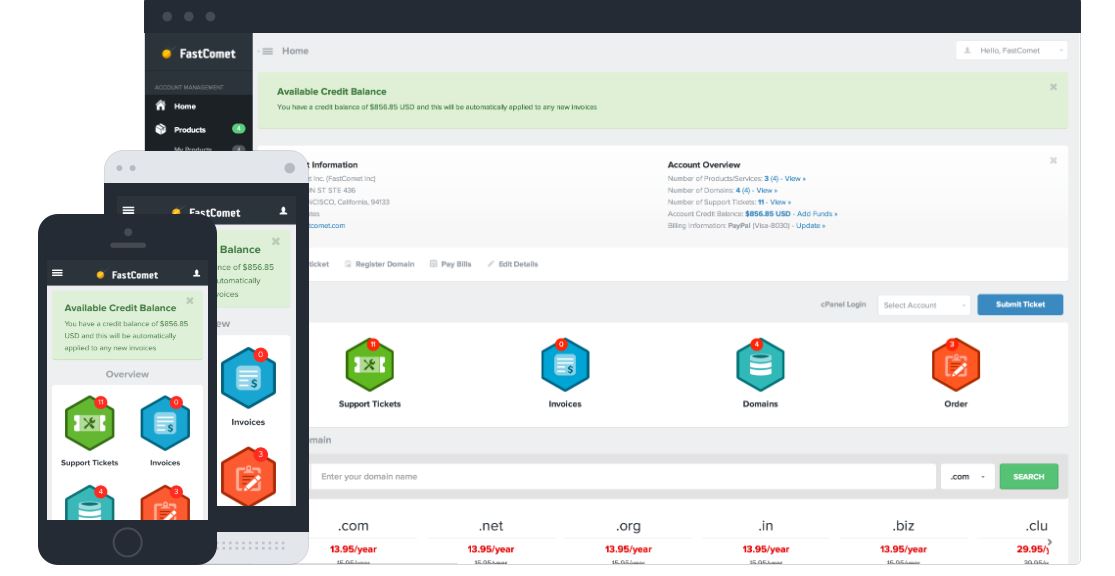Click Add Funds link
Viewport: 1115px width, 576px height.
[817, 213]
